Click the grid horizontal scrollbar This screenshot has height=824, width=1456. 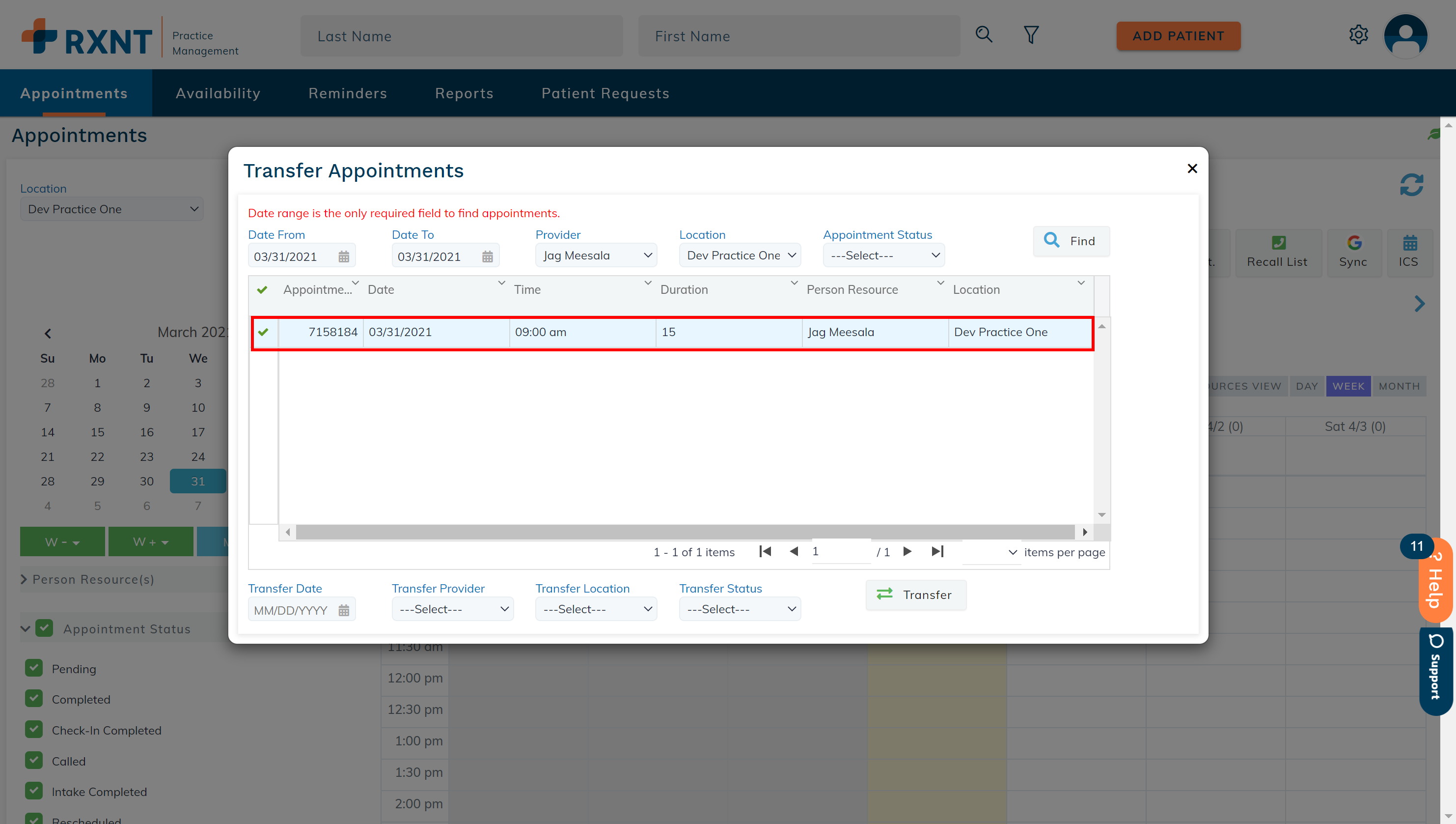(x=686, y=532)
